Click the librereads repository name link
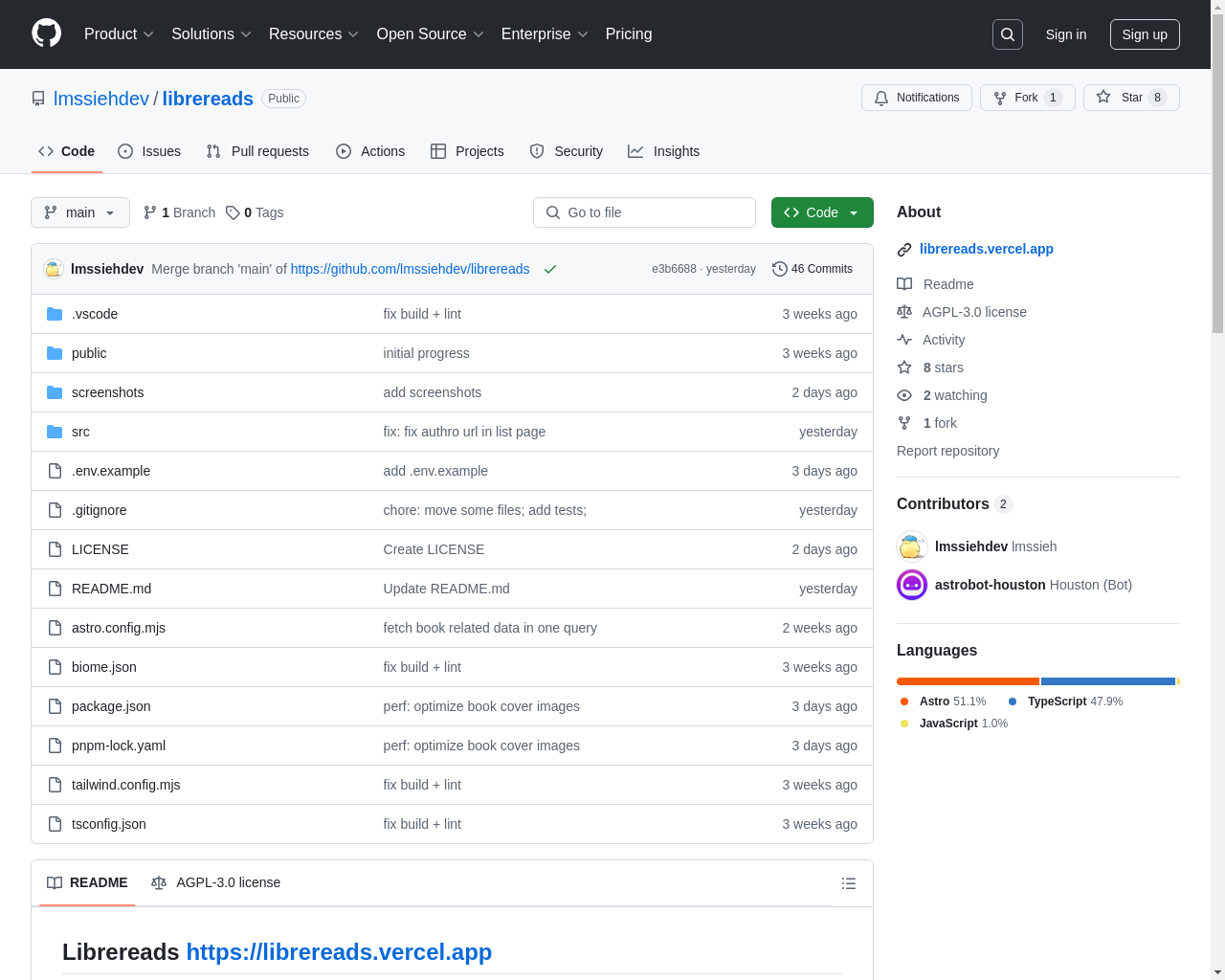1225x980 pixels. pyautogui.click(x=208, y=99)
